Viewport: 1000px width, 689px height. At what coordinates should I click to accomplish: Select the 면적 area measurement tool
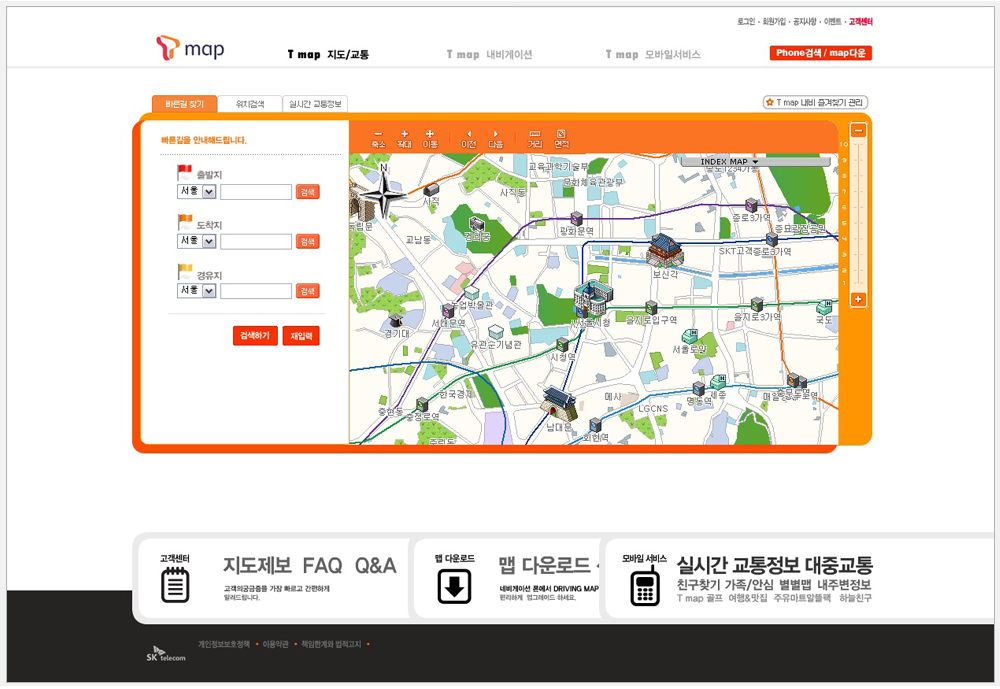point(561,138)
